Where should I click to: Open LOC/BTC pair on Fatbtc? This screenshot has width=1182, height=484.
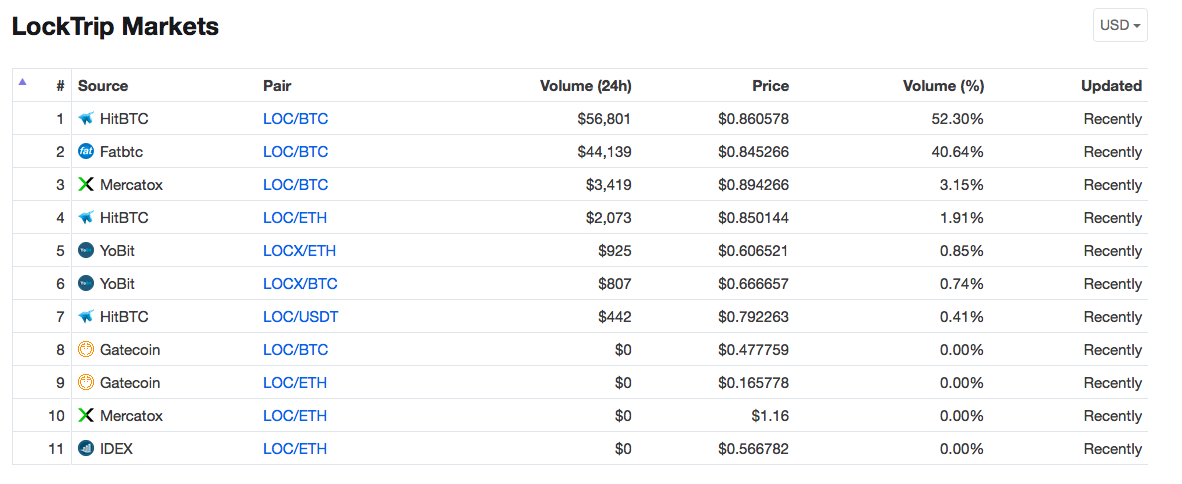[296, 152]
